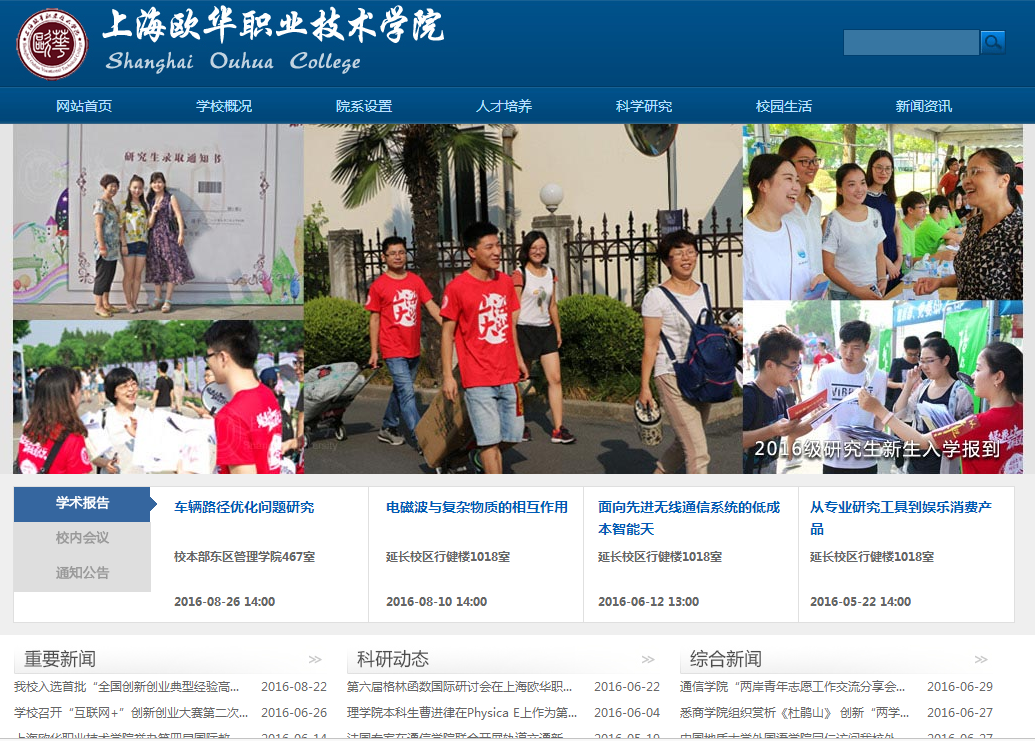This screenshot has width=1035, height=741.
Task: Expand more 重要新闻 with double-arrow icon
Action: pos(315,659)
